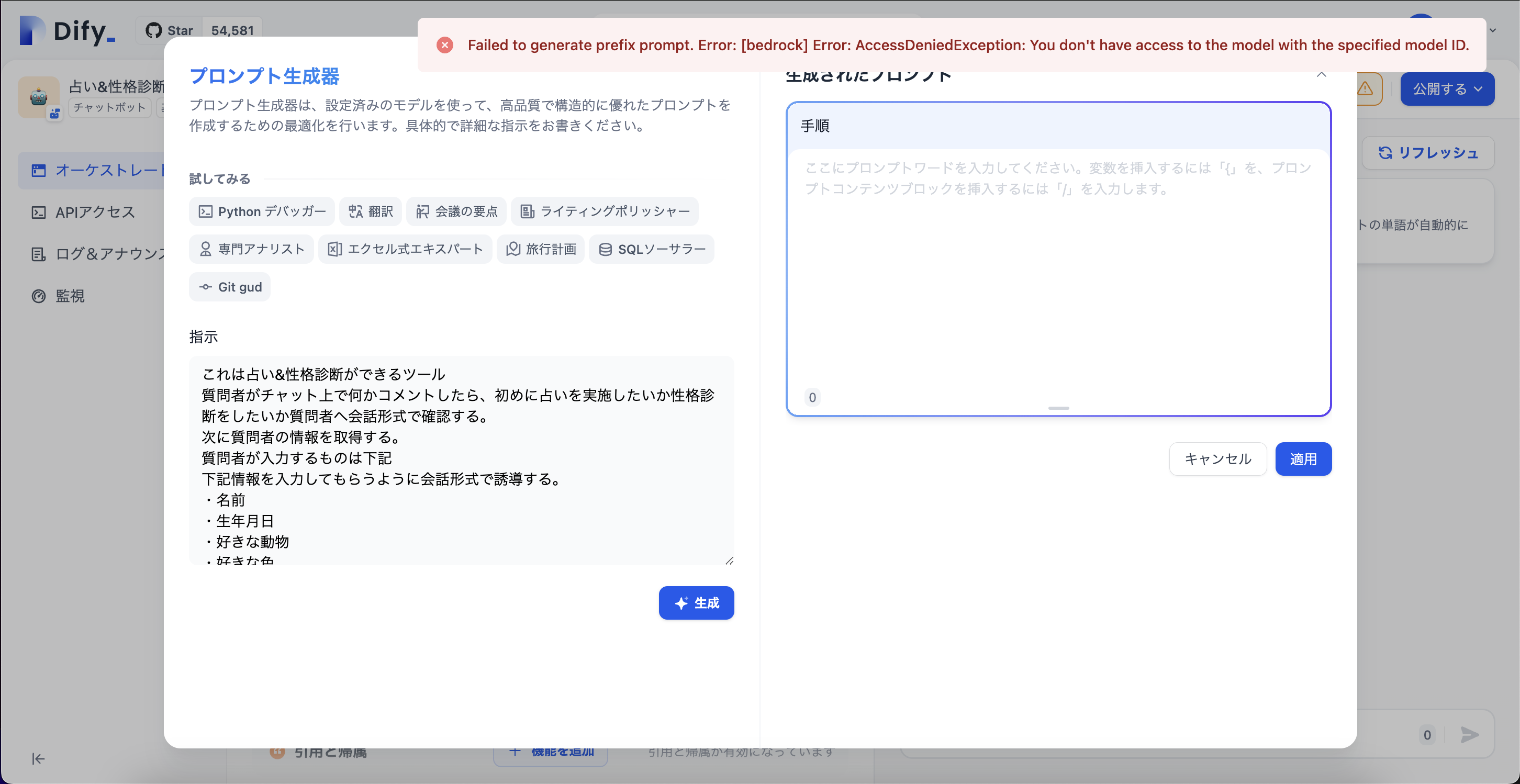Image resolution: width=1520 pixels, height=784 pixels.
Task: Click the orange warning triangle icon
Action: click(1366, 89)
